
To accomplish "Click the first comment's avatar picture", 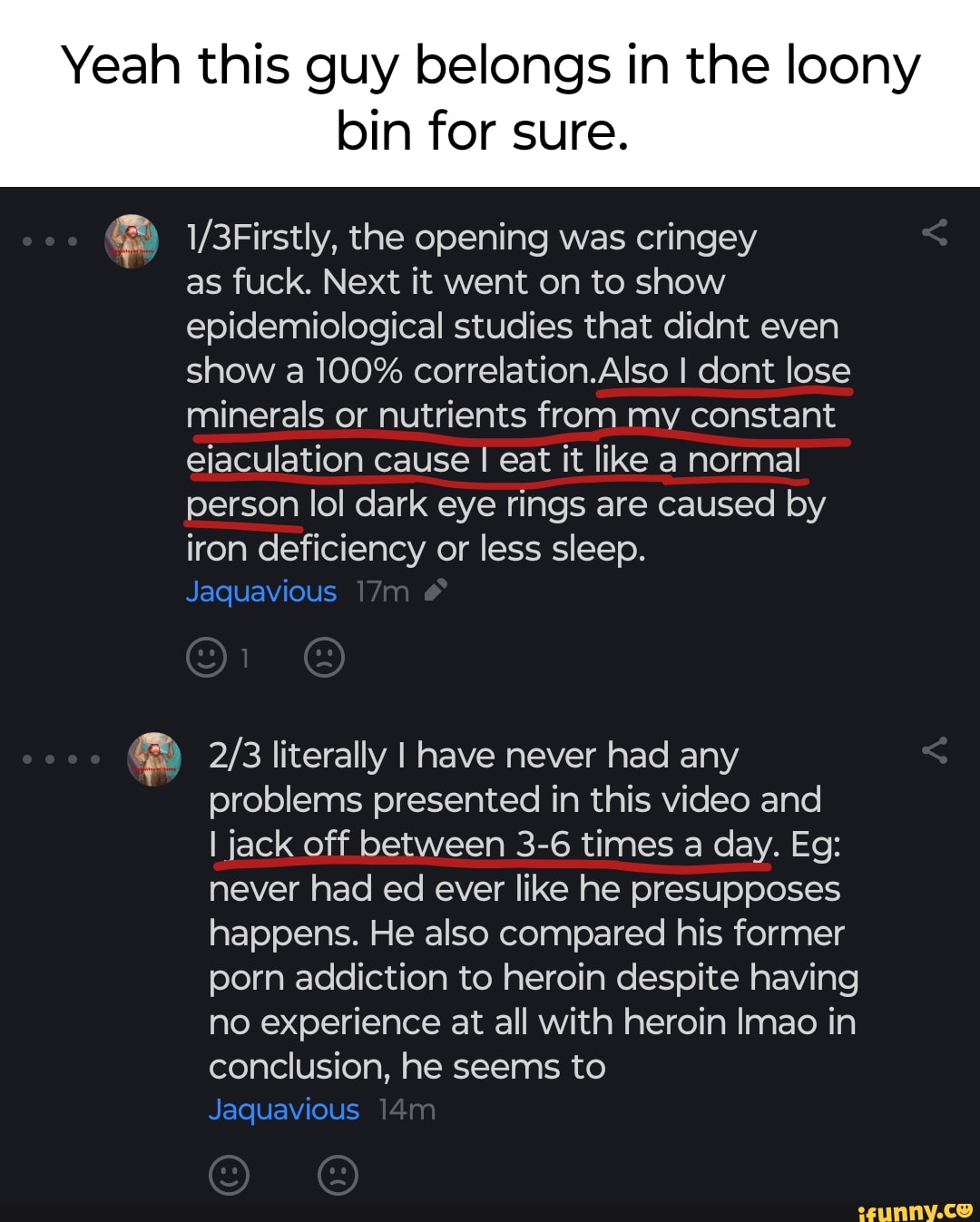I will point(132,241).
